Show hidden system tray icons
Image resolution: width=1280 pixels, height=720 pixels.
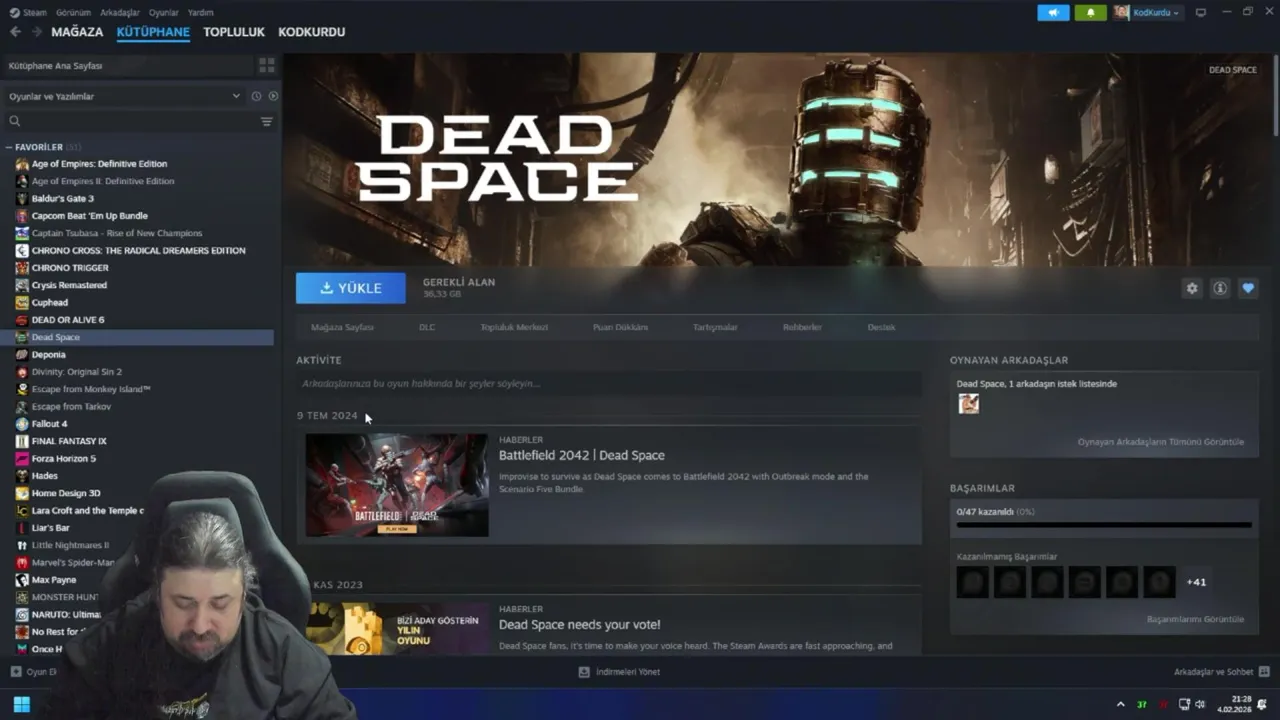pos(1120,704)
